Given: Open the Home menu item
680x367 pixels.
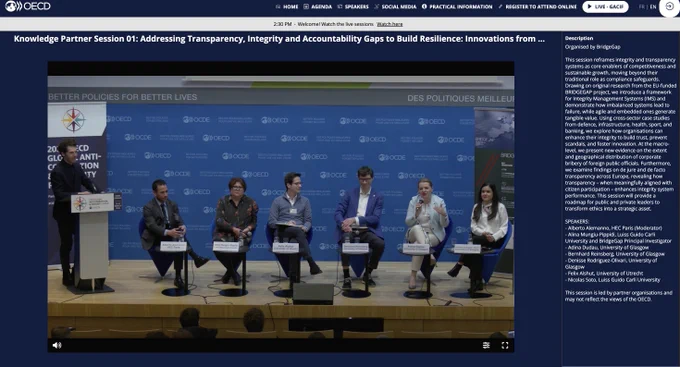Looking at the screenshot, I should pos(287,7).
